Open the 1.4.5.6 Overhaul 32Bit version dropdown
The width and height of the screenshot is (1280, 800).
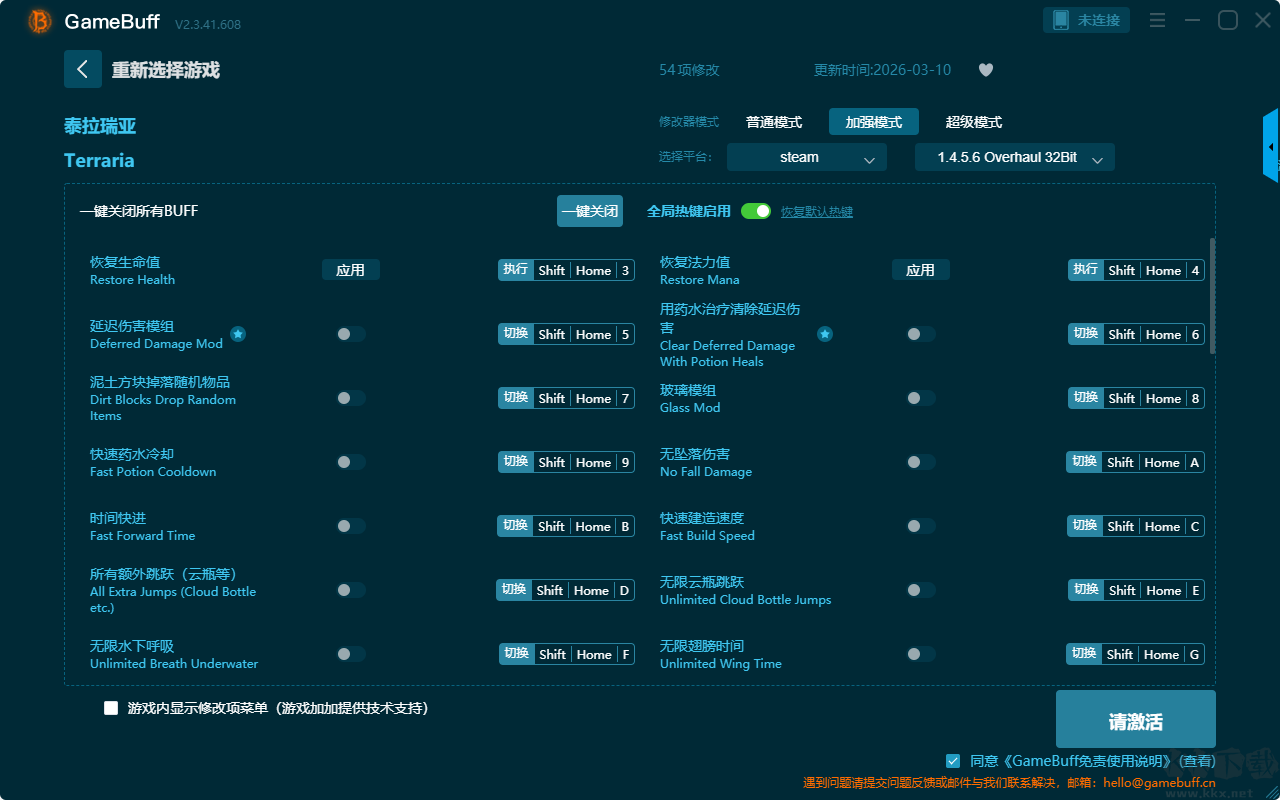pyautogui.click(x=1015, y=157)
